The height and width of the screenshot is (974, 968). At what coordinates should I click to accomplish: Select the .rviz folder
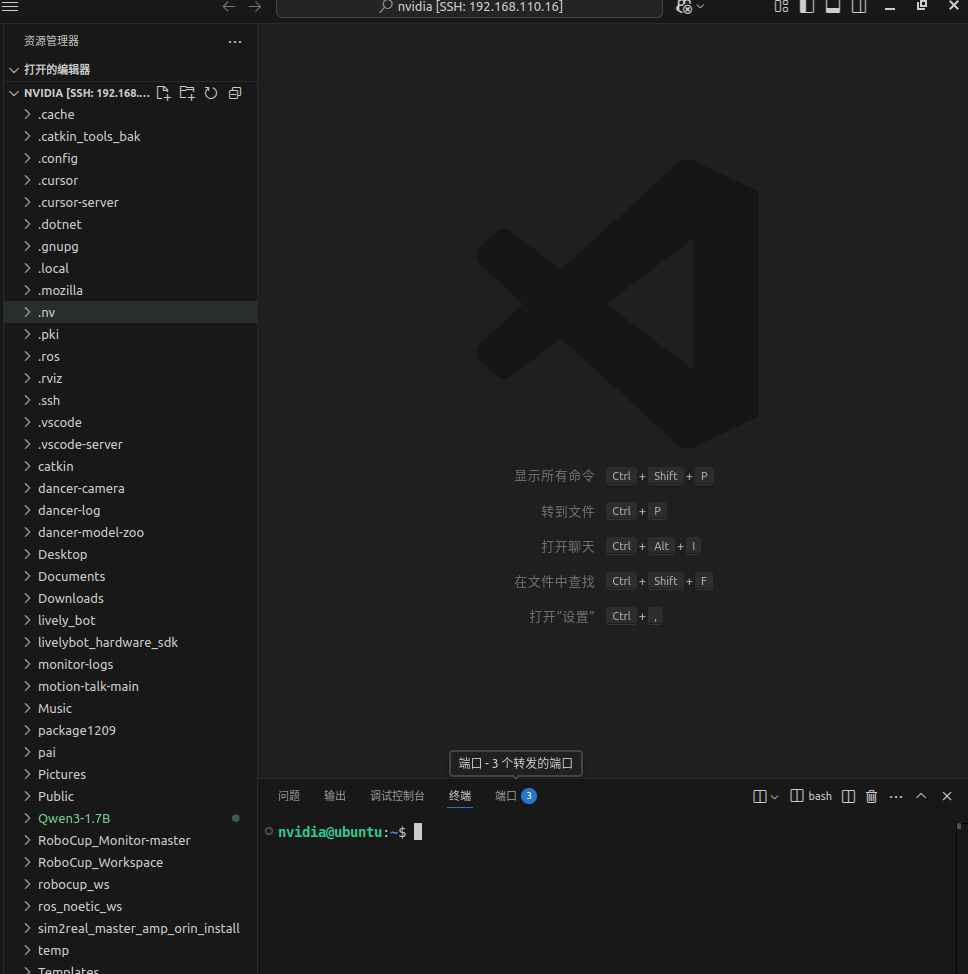(x=130, y=378)
